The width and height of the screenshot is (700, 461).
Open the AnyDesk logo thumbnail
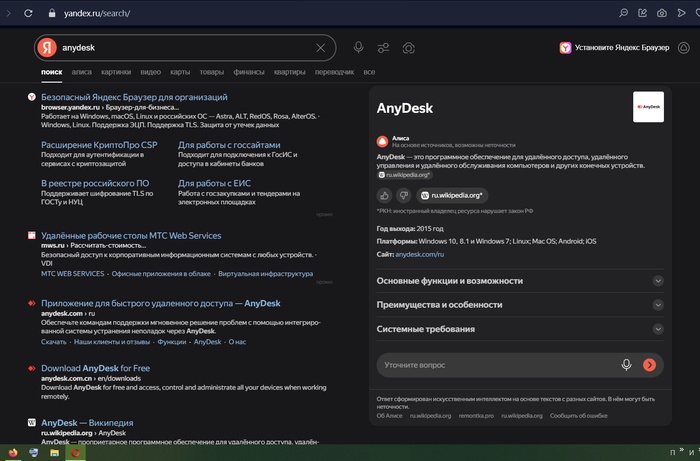[x=648, y=106]
